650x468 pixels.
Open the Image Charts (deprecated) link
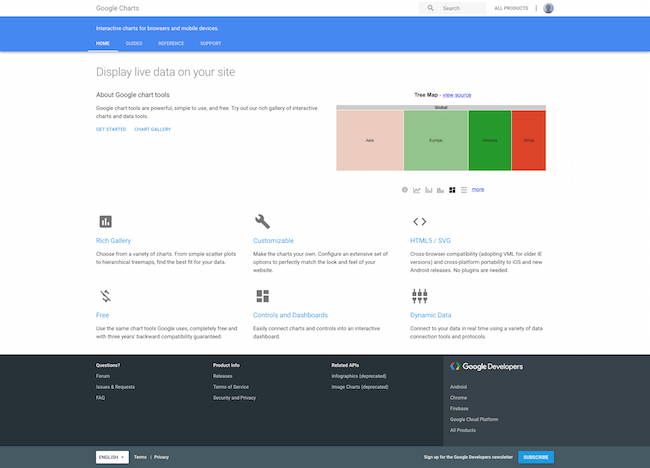[x=360, y=387]
